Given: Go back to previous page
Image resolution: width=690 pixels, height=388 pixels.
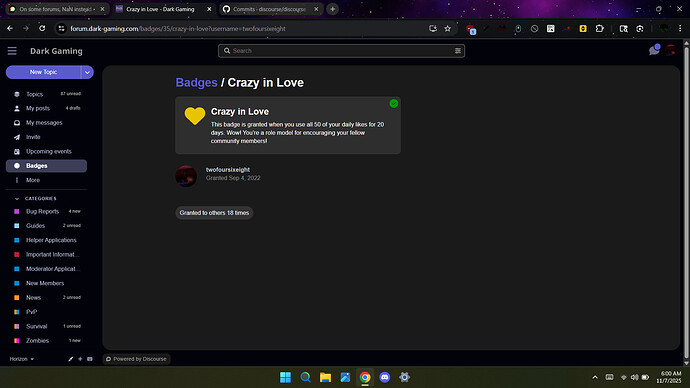Looking at the screenshot, I should pos(10,29).
